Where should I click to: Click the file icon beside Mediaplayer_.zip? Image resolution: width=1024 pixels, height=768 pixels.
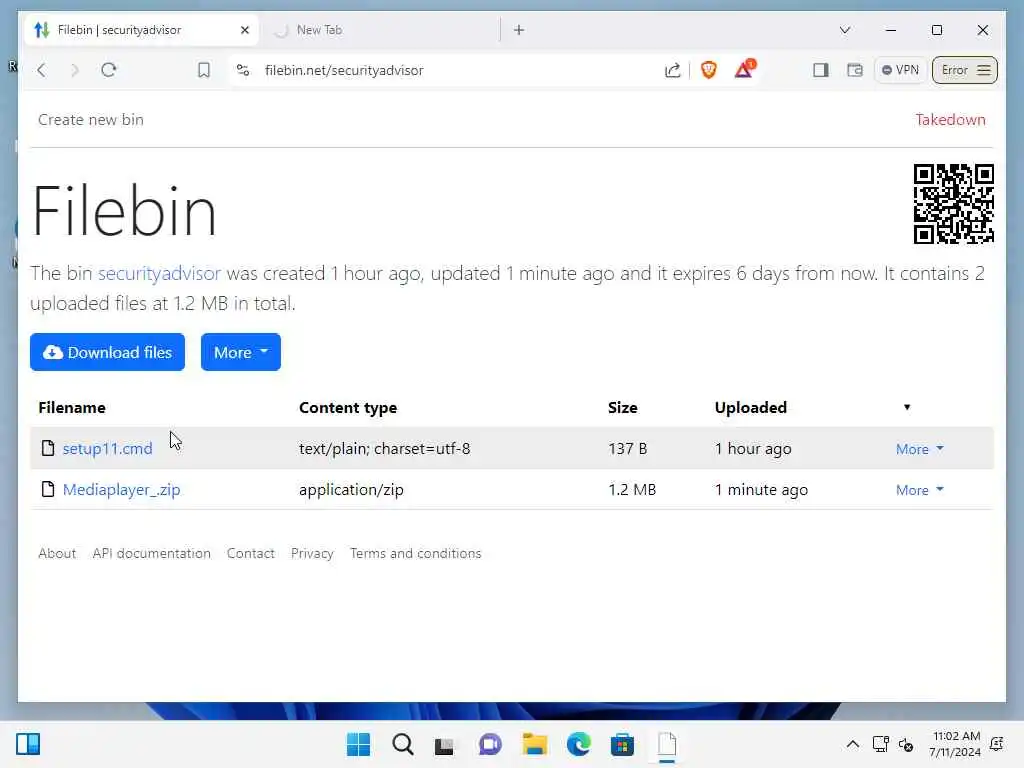coord(48,489)
